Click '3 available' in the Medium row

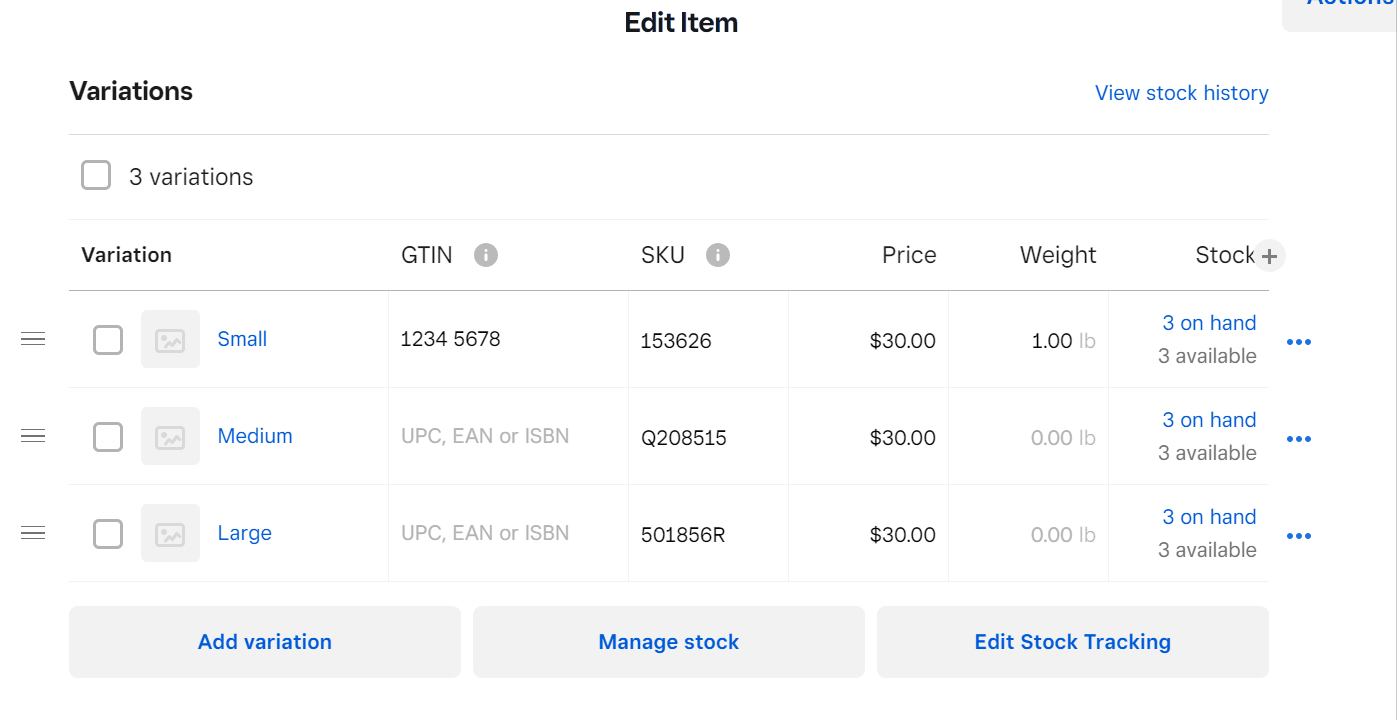click(x=1207, y=453)
